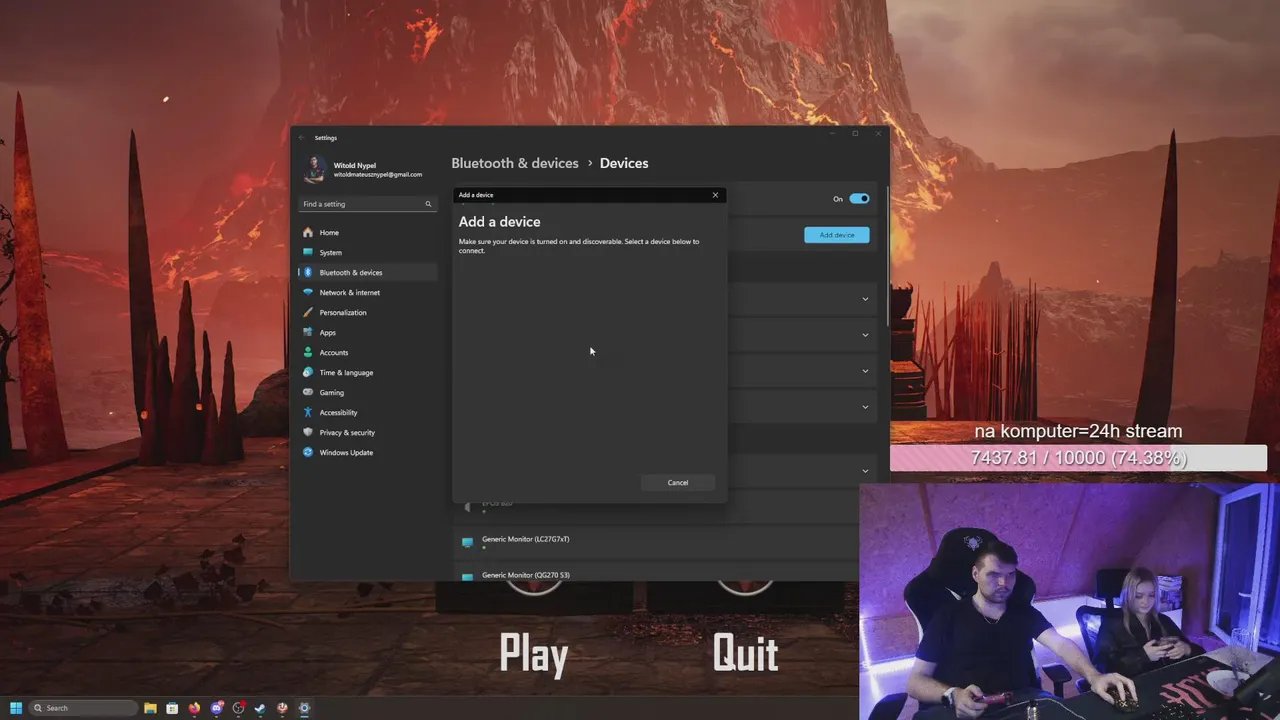Screen dimensions: 1280x720
Task: Open the Apps settings section
Action: 367,332
